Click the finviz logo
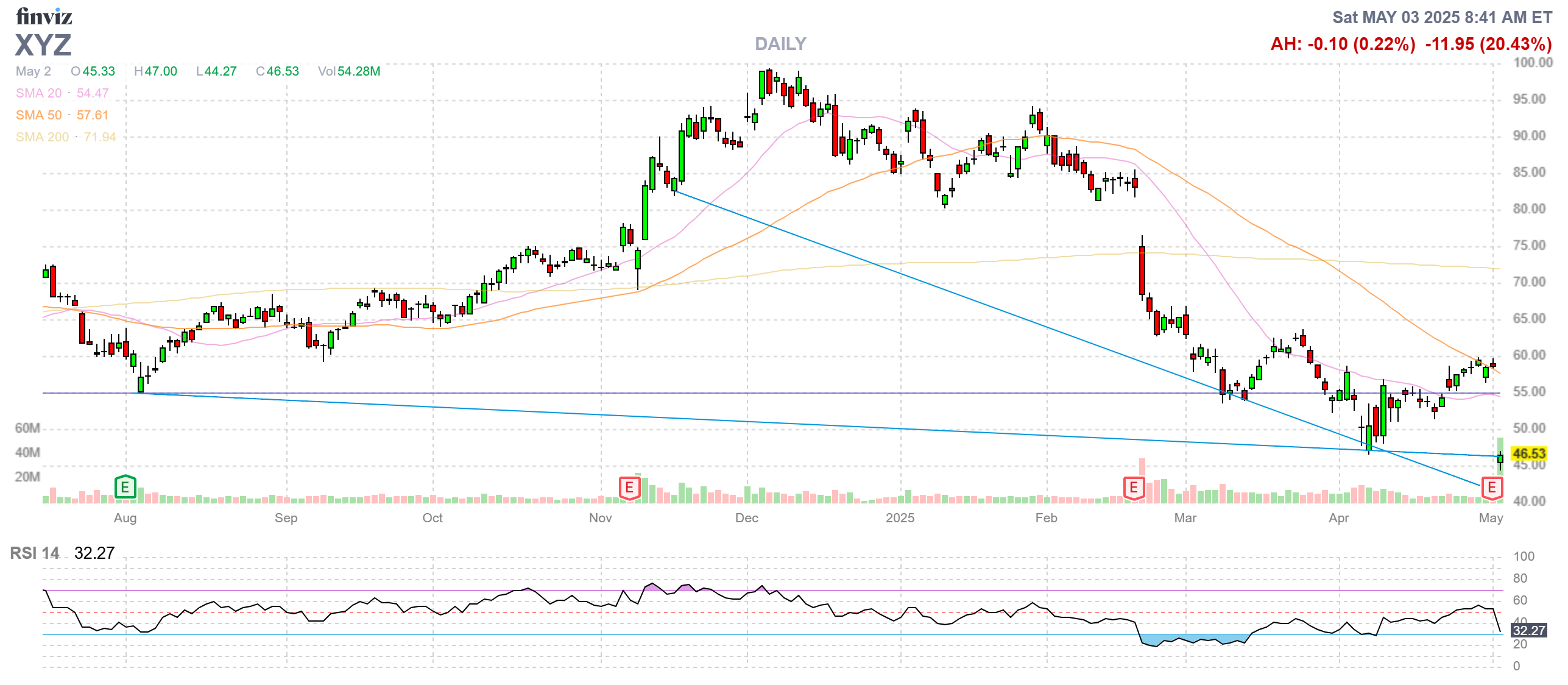1568x685 pixels. tap(44, 16)
